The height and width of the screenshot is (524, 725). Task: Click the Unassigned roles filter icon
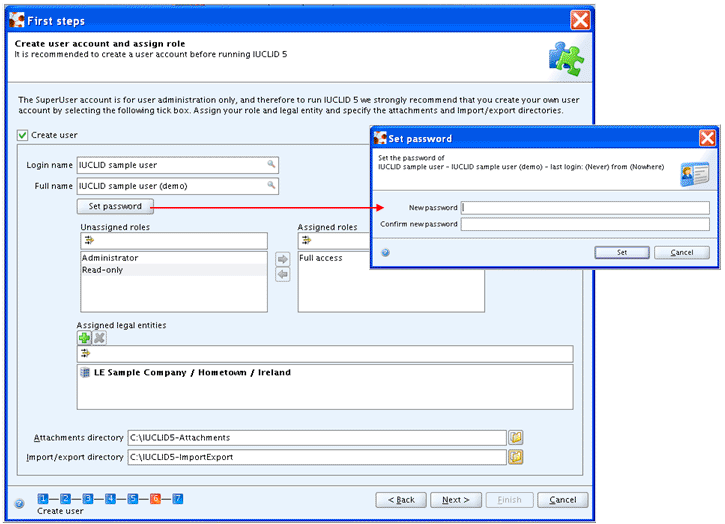(x=89, y=240)
